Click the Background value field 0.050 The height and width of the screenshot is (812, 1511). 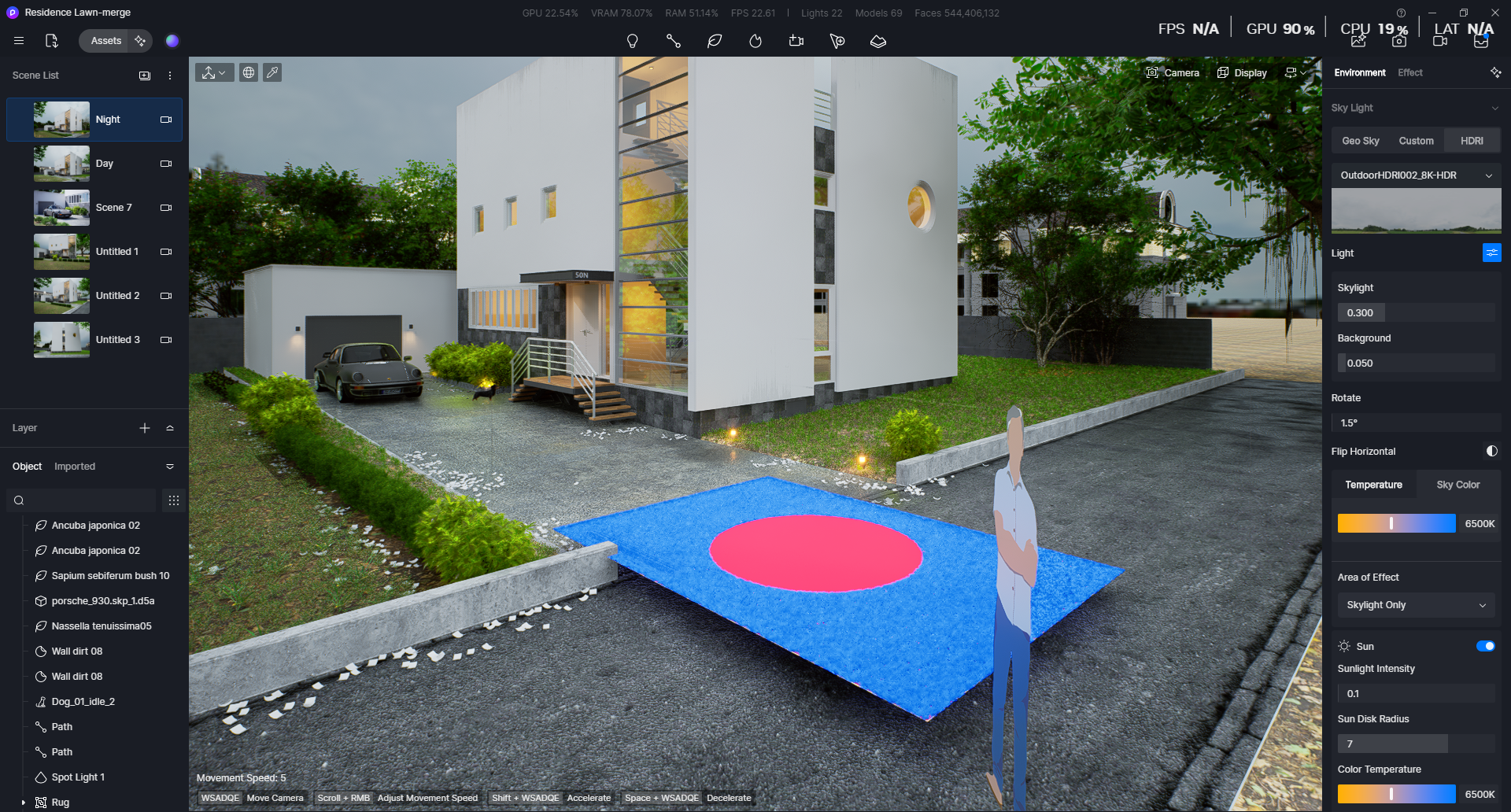pos(1416,363)
